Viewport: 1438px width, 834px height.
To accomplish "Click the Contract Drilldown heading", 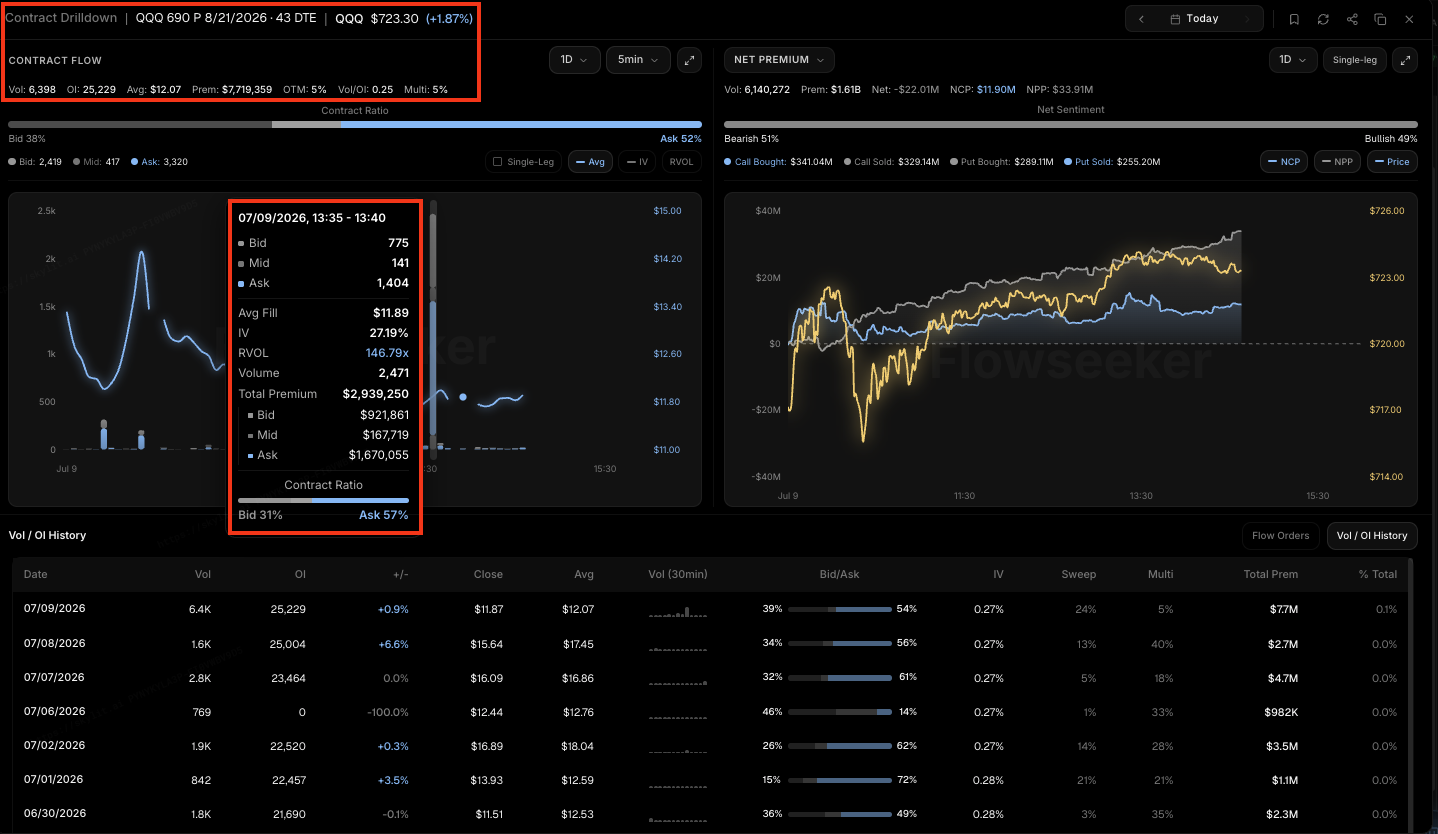I will (x=62, y=18).
